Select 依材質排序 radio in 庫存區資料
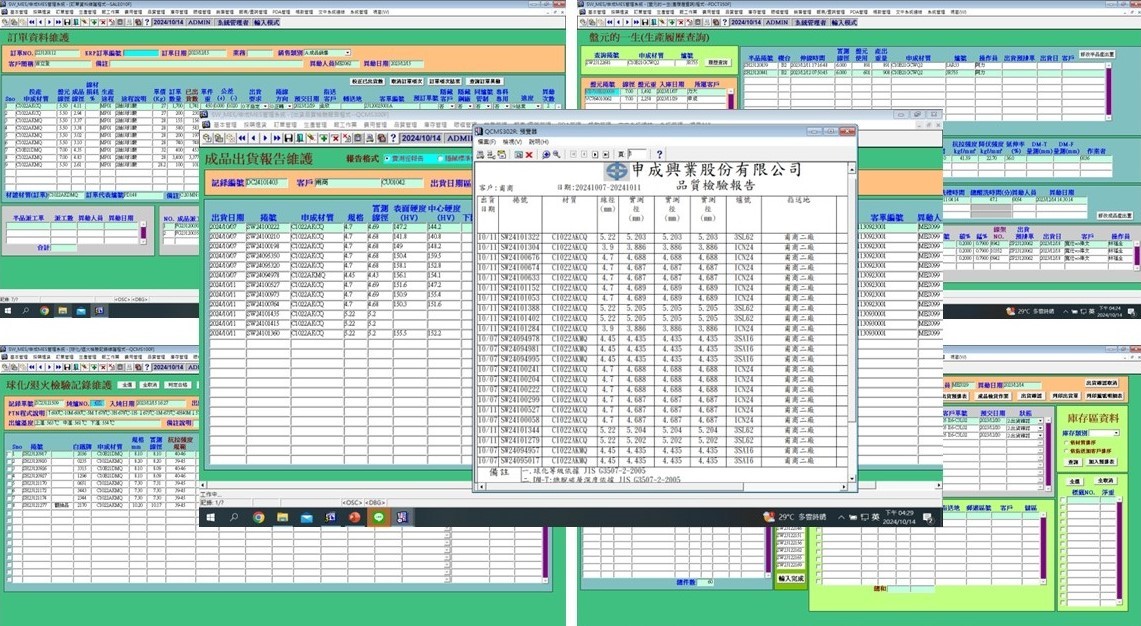Image resolution: width=1141 pixels, height=626 pixels. (x=1067, y=443)
